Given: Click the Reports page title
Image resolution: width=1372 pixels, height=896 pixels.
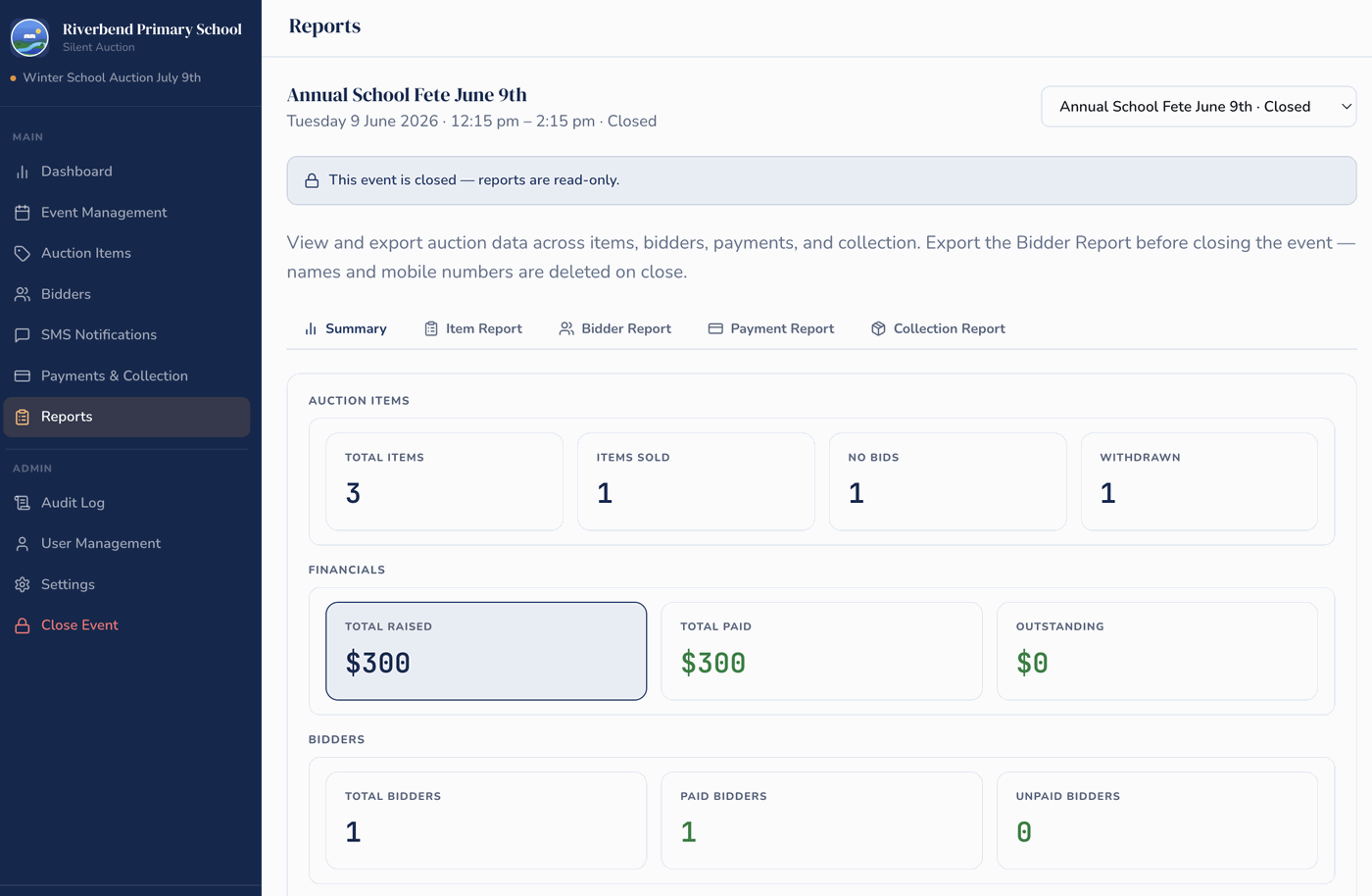Looking at the screenshot, I should coord(324,26).
